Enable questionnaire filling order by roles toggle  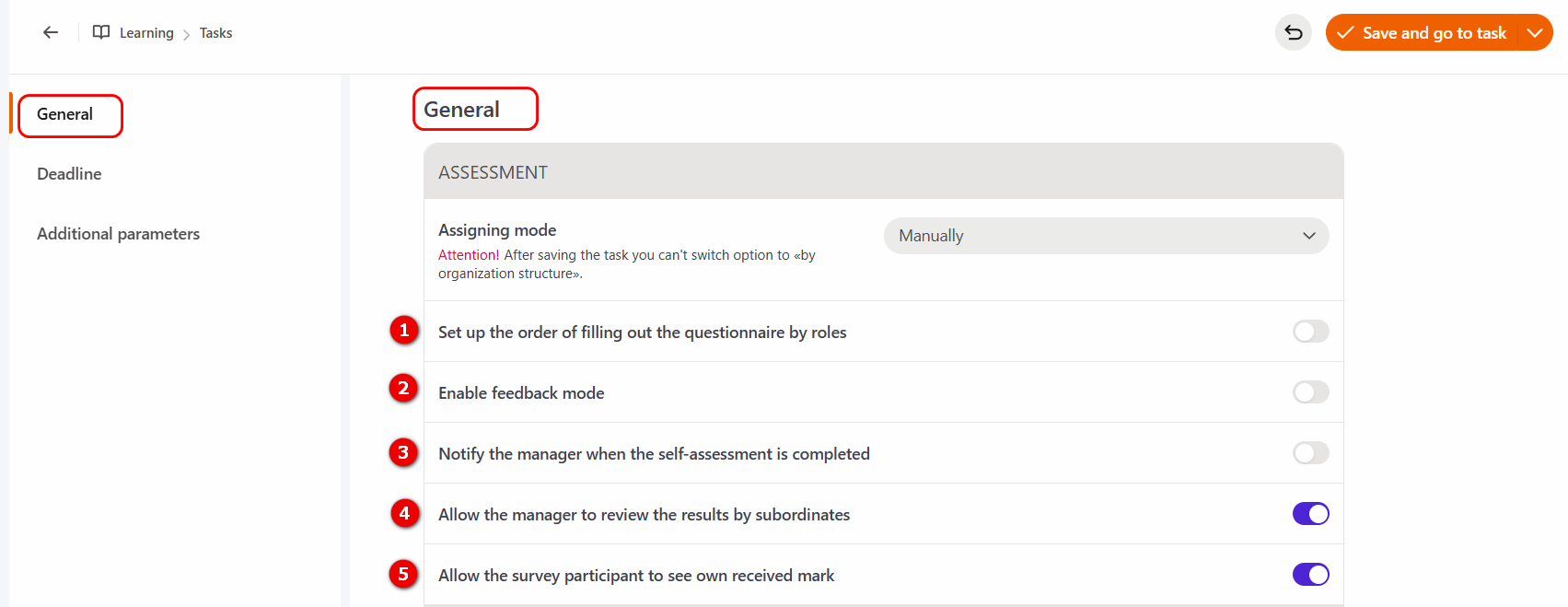1310,332
